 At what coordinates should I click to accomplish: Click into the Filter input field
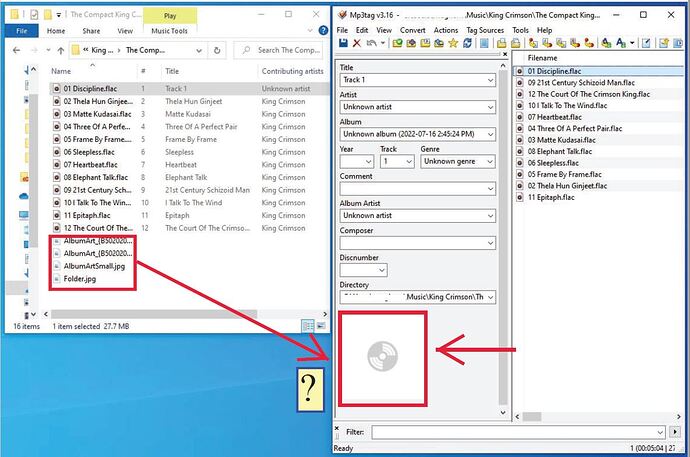pos(518,432)
